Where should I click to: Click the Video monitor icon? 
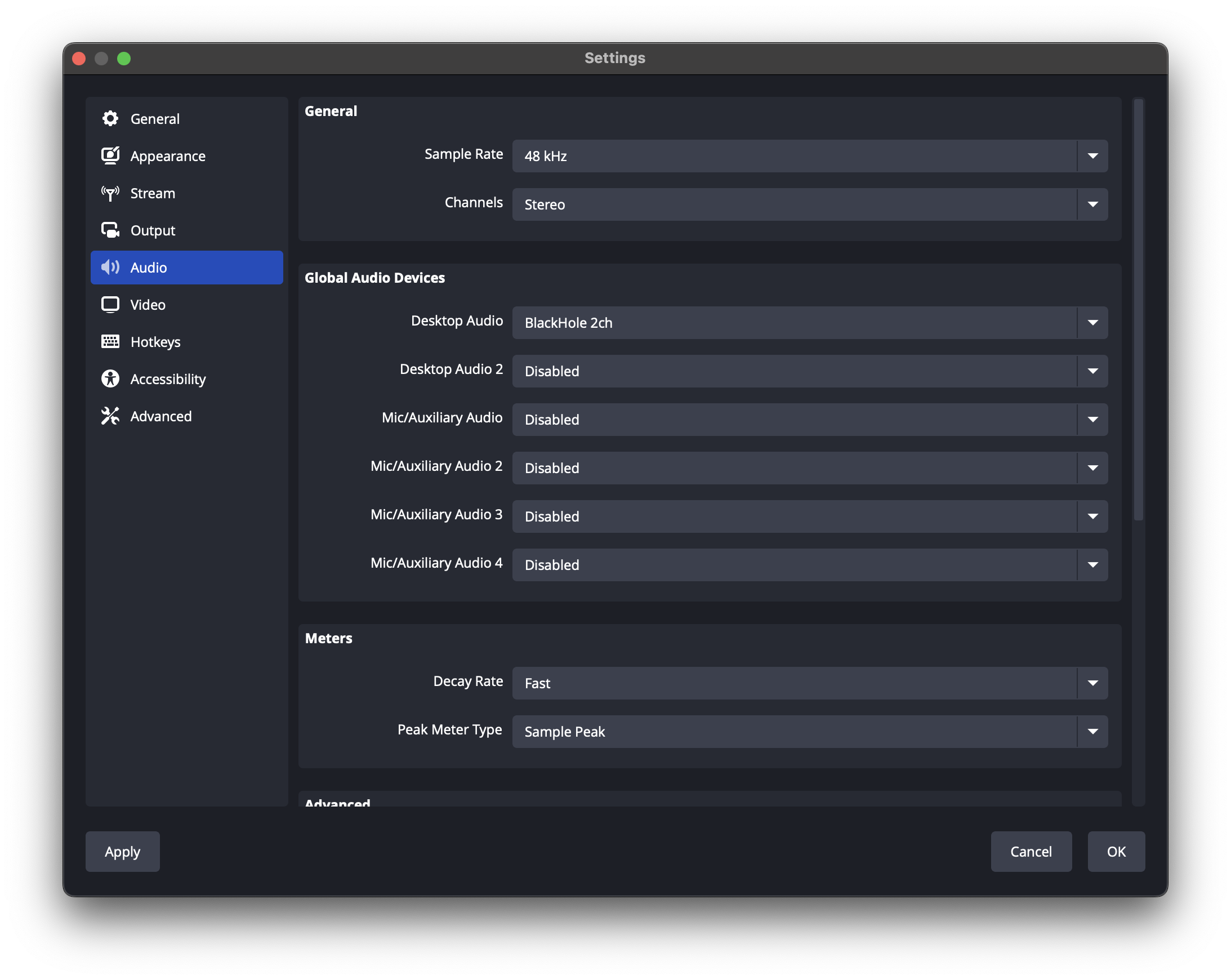[x=110, y=304]
